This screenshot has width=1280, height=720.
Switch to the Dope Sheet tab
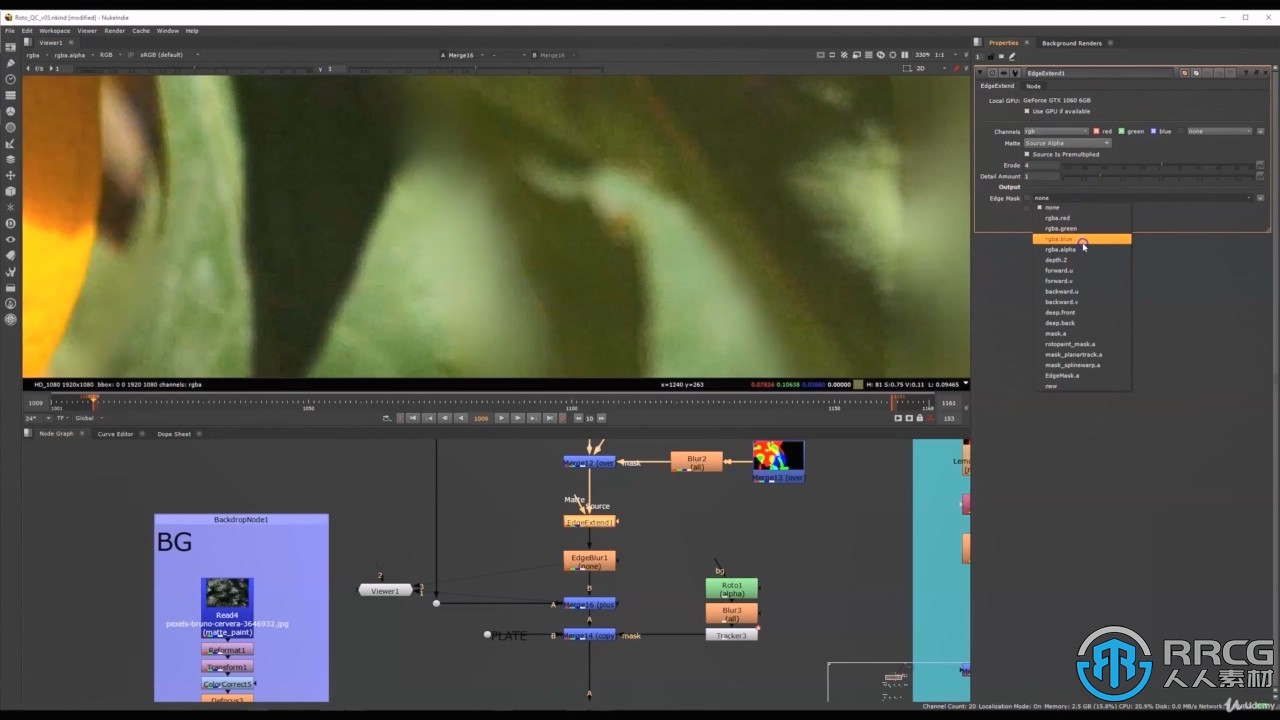click(174, 434)
